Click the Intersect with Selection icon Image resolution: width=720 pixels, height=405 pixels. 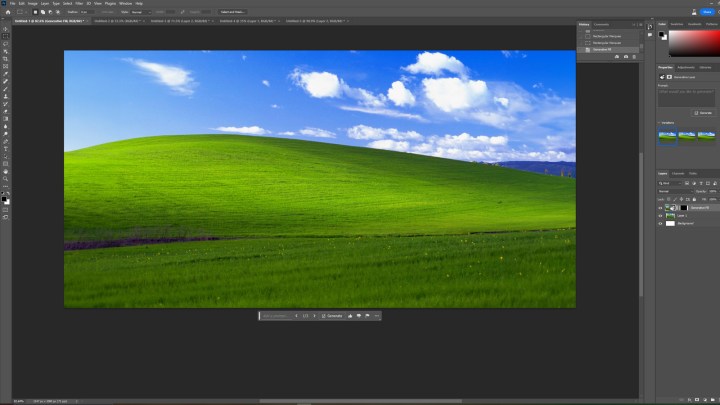57,12
